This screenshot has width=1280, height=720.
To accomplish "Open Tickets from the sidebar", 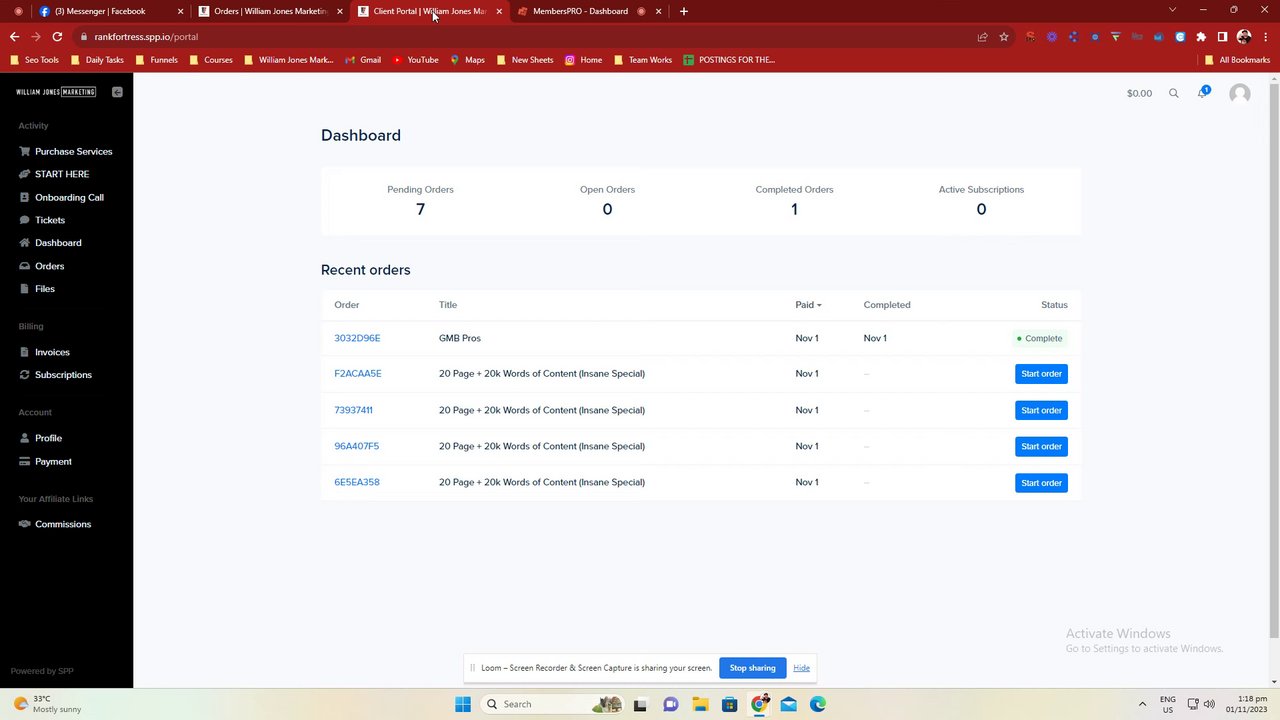I will [50, 220].
